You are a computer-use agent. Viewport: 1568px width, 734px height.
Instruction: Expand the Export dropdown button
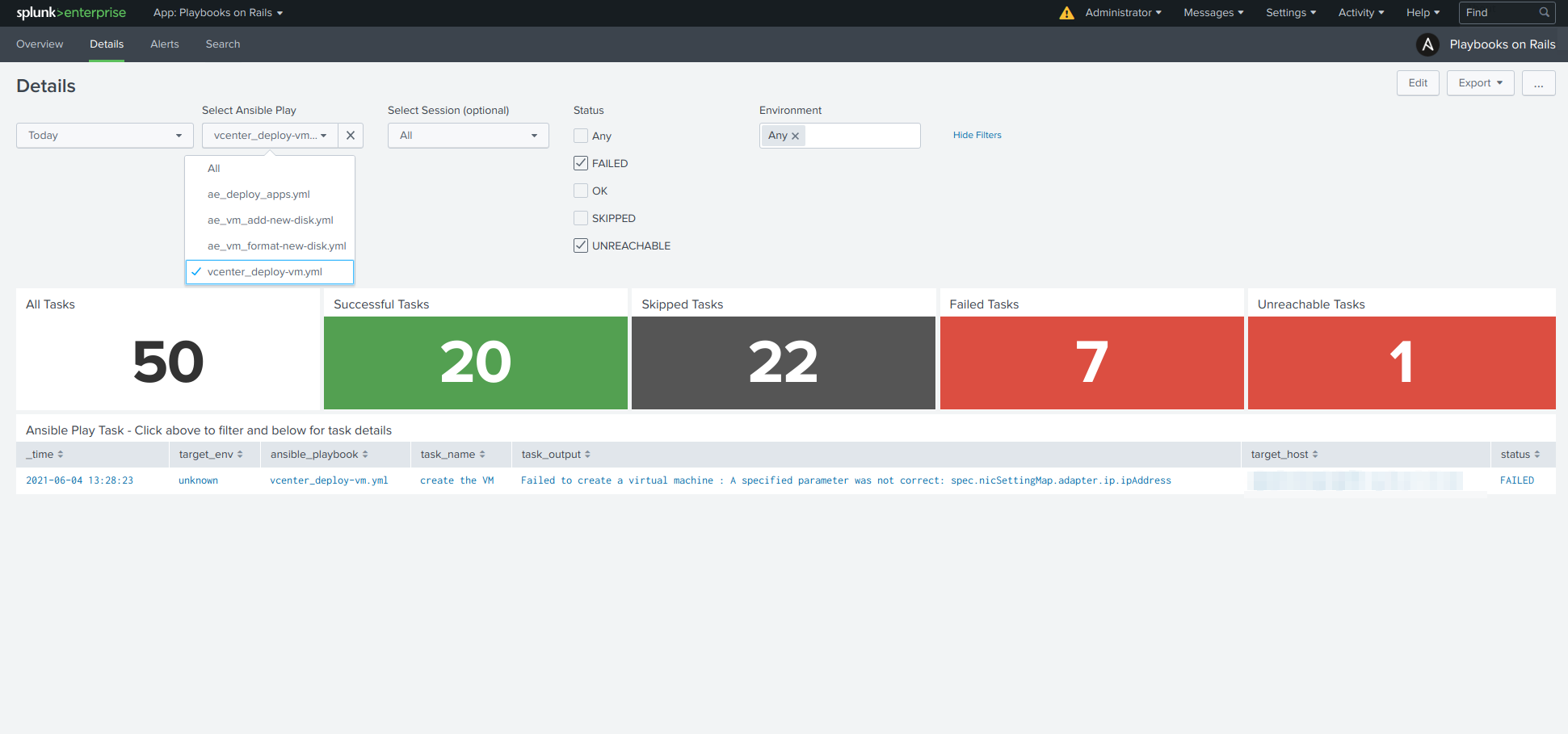pos(1481,83)
